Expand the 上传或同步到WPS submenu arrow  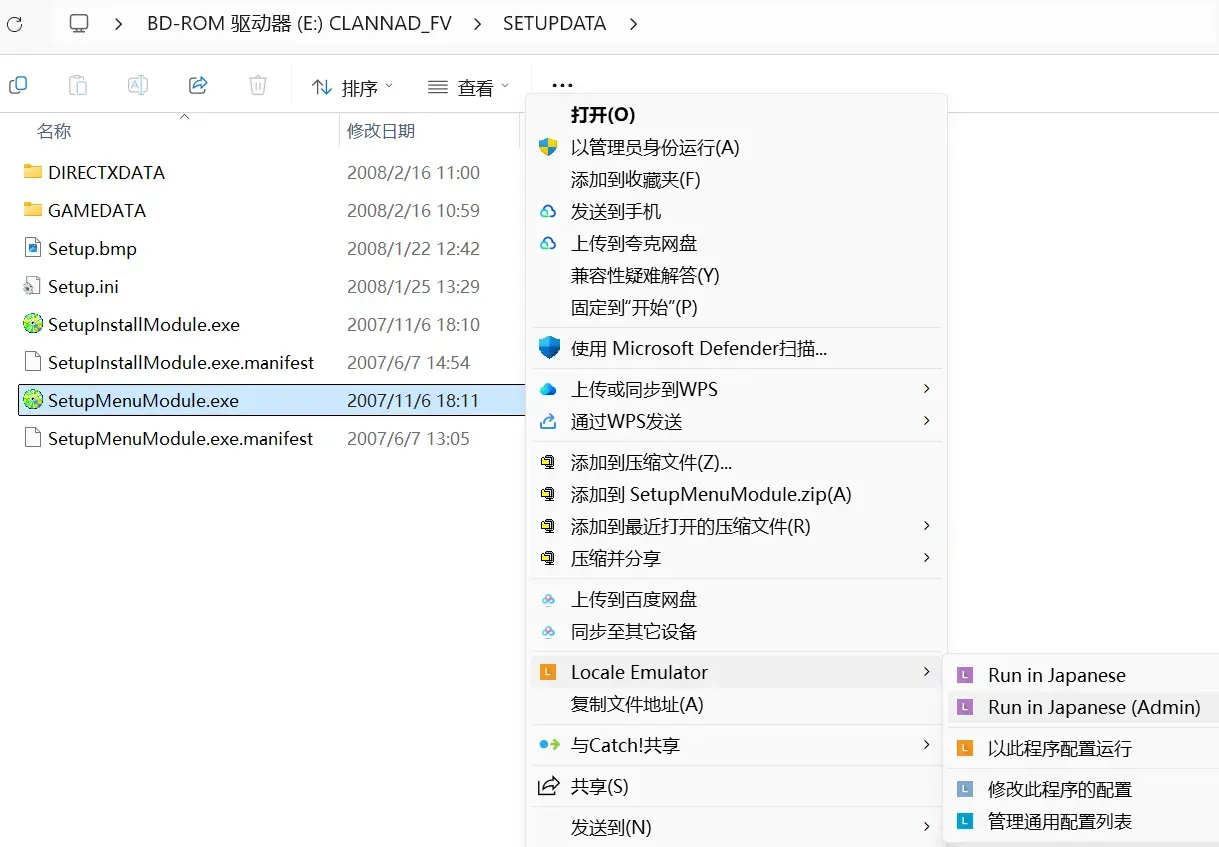click(x=926, y=388)
